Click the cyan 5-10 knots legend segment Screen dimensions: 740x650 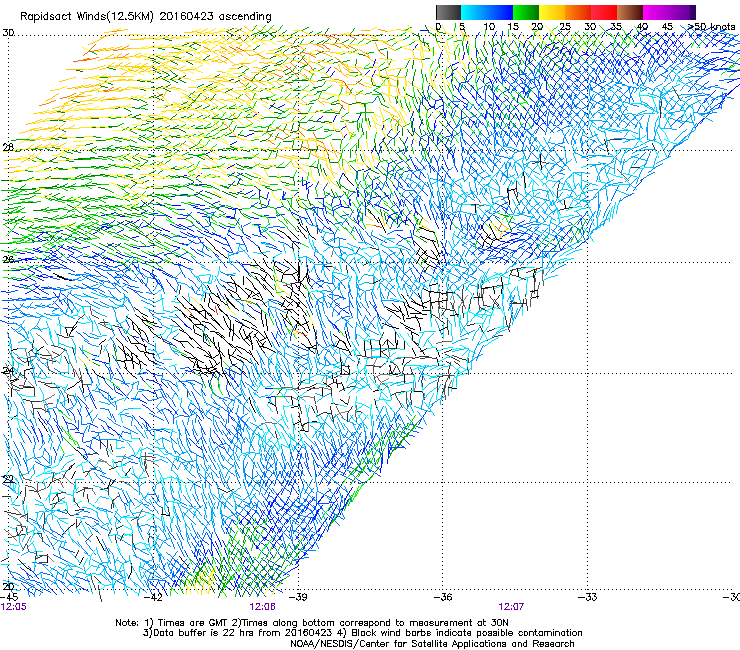[x=473, y=12]
